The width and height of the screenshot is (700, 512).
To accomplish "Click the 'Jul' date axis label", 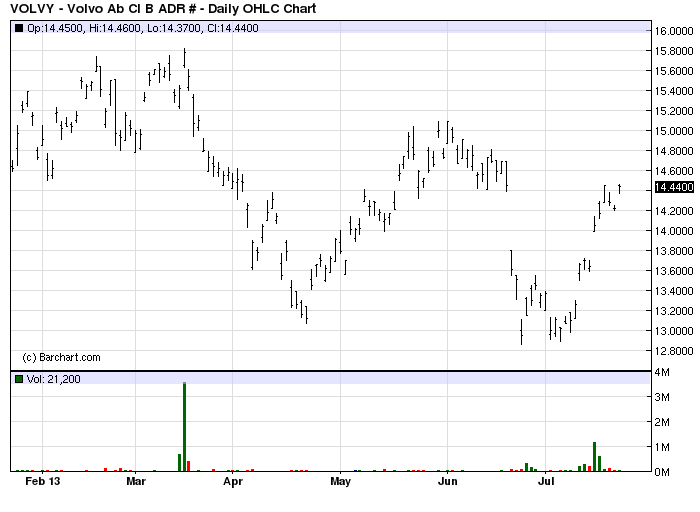I will 546,481.
